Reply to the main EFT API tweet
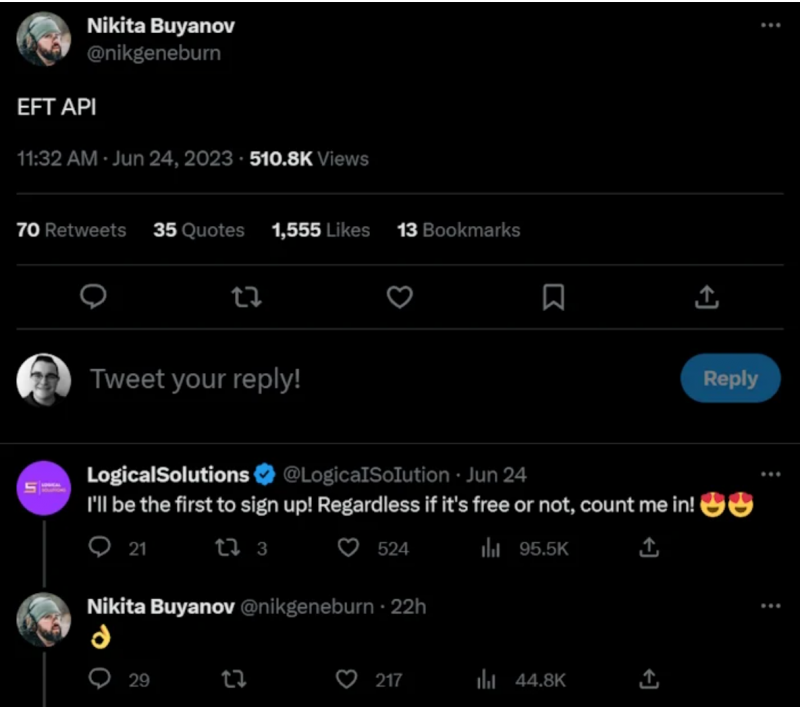The height and width of the screenshot is (707, 800). (92, 297)
